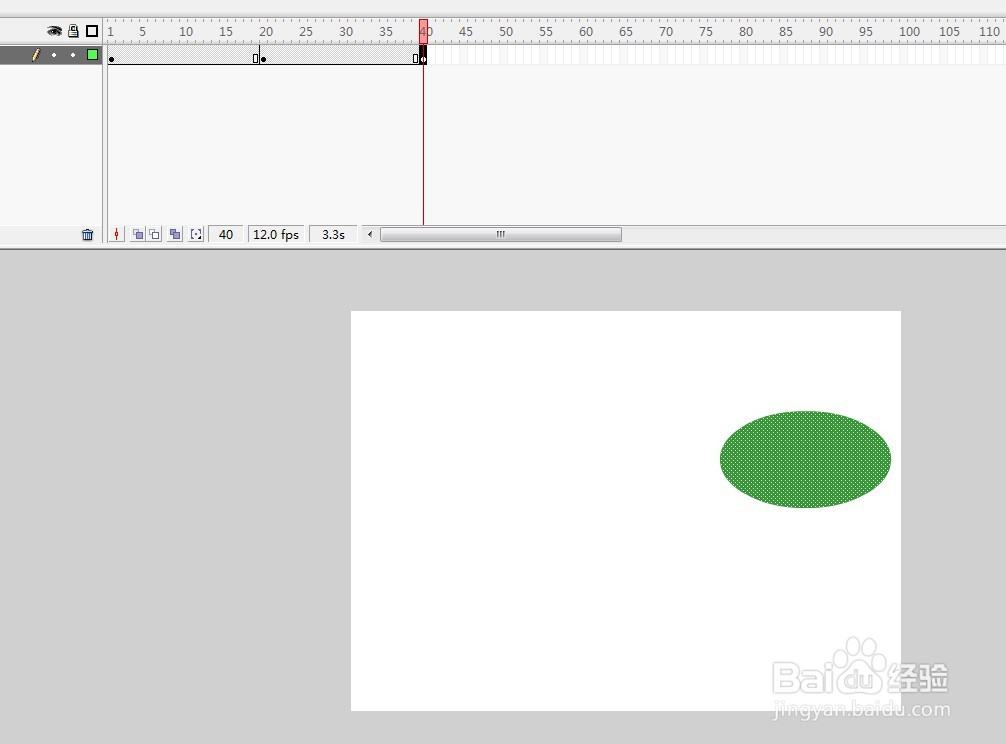Turn on Edit Multiple Frames
The height and width of the screenshot is (744, 1006).
click(x=175, y=234)
